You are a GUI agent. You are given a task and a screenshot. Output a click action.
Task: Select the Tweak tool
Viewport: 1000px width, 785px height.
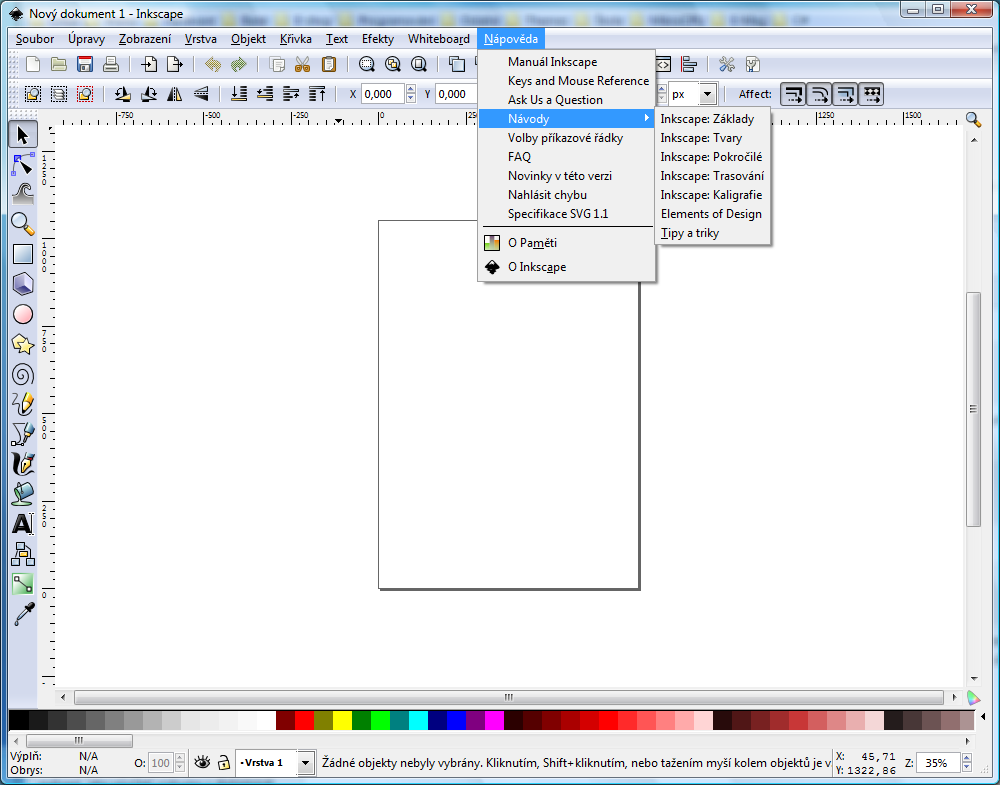(x=23, y=194)
